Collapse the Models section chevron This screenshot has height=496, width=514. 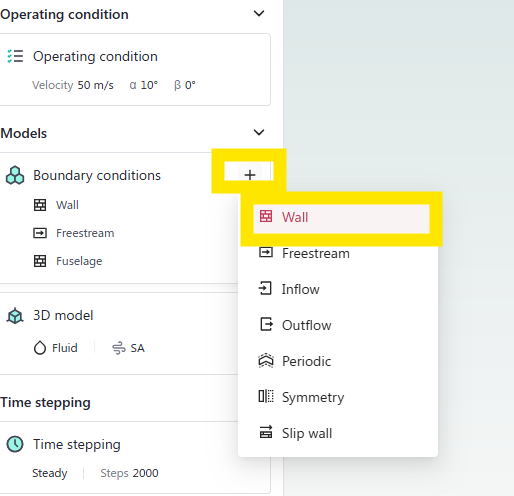(x=259, y=132)
